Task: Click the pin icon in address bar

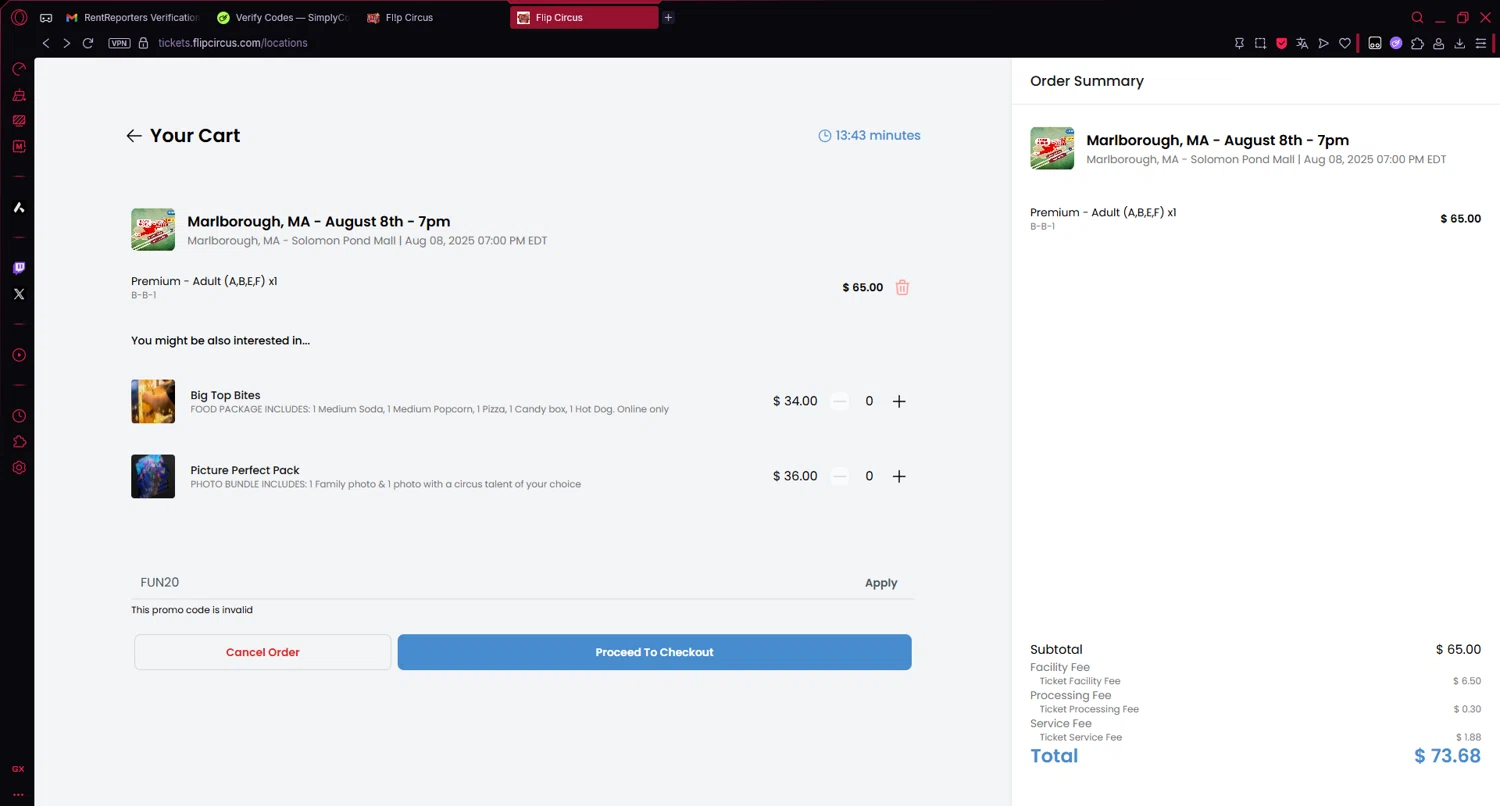Action: 1239,43
